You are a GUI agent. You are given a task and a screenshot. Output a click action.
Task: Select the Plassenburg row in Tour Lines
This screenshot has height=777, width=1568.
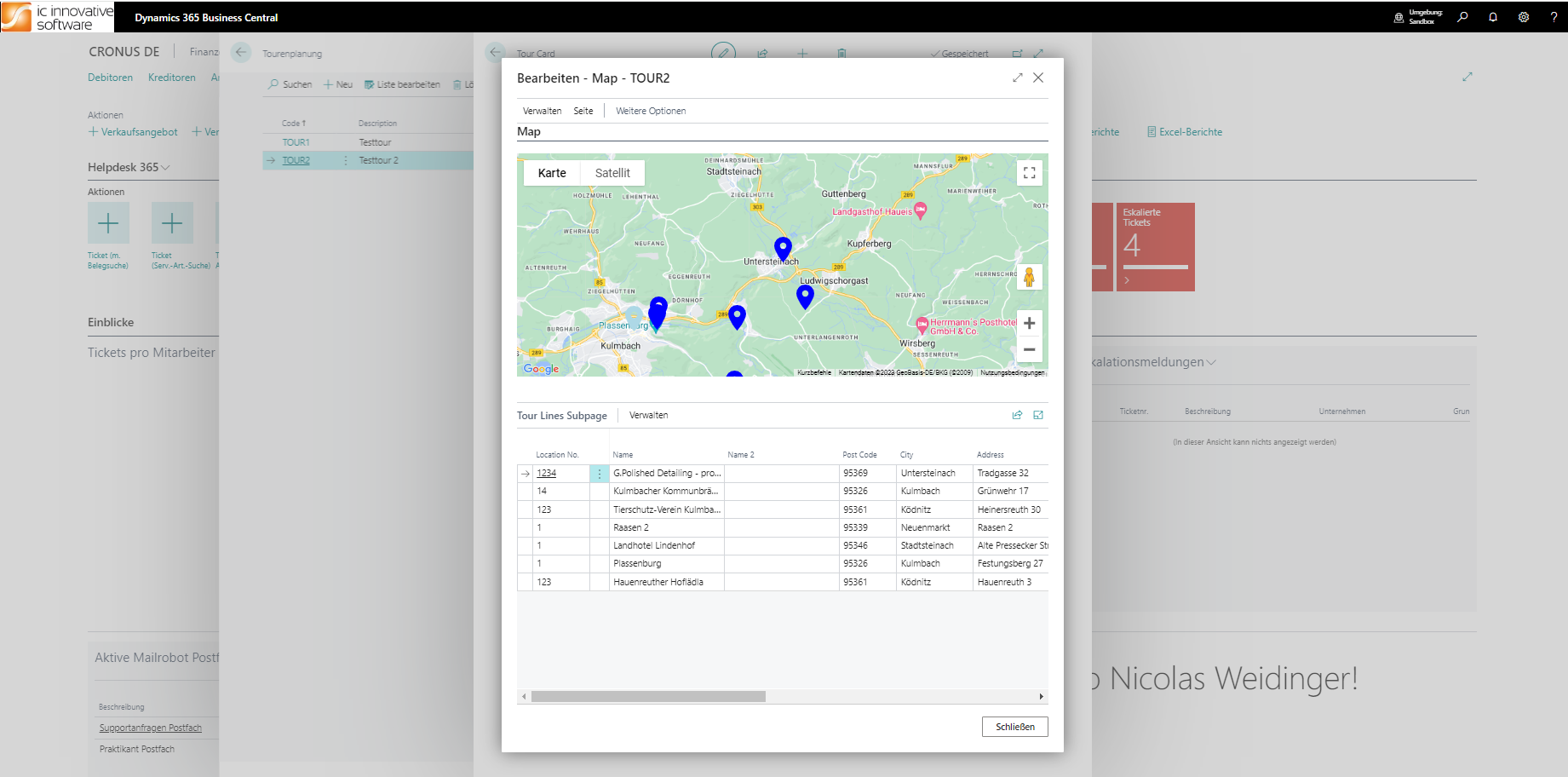click(x=637, y=563)
